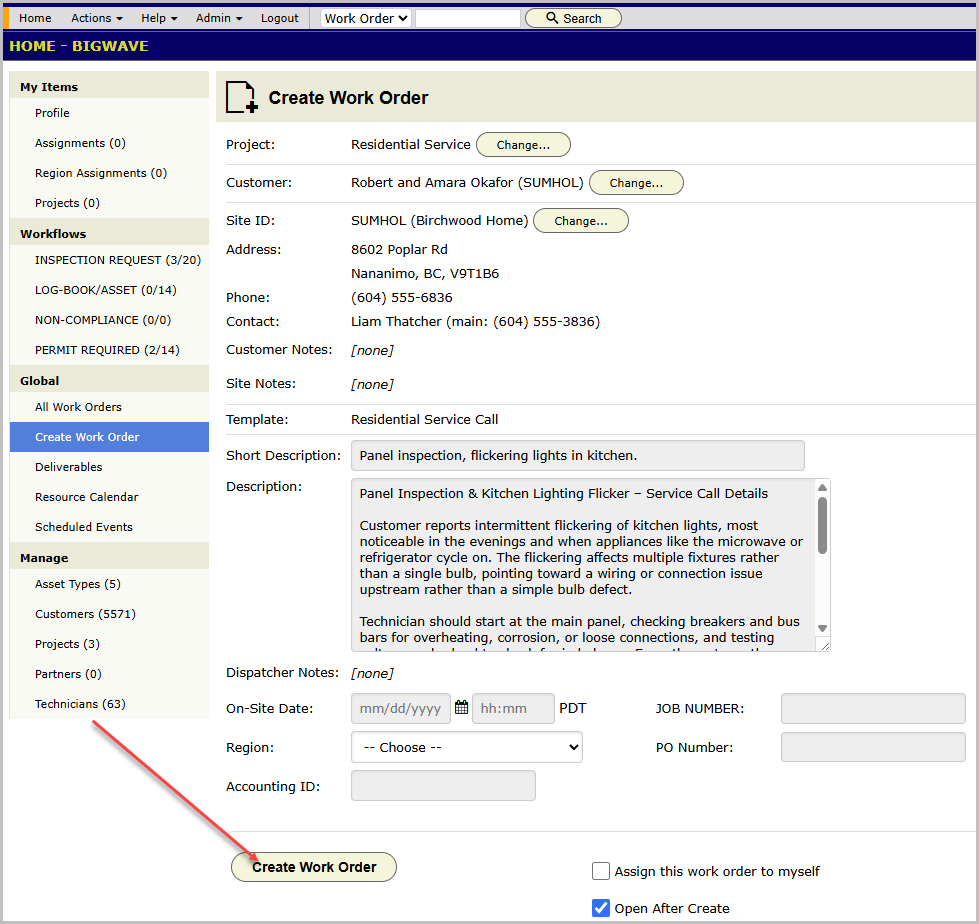The height and width of the screenshot is (924, 979).
Task: Click contact text 'Liam Thatcher'
Action: pyautogui.click(x=396, y=322)
